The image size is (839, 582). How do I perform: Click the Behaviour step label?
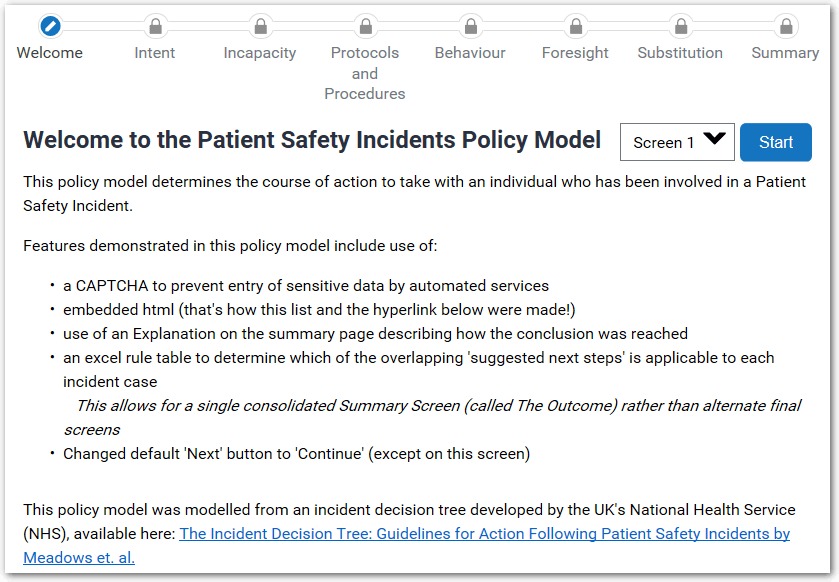tap(470, 52)
